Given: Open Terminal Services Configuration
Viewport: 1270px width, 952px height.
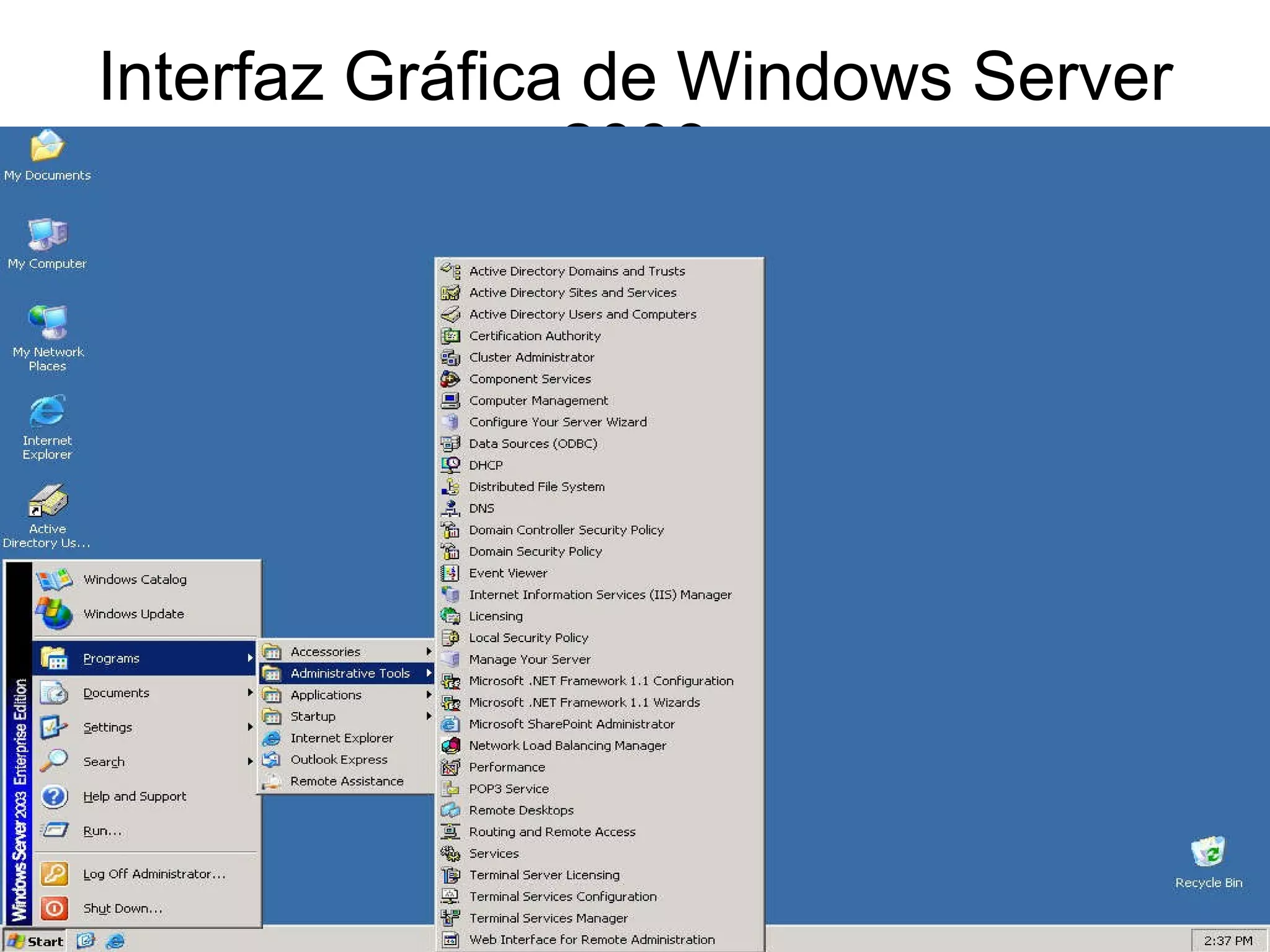Looking at the screenshot, I should click(x=599, y=897).
